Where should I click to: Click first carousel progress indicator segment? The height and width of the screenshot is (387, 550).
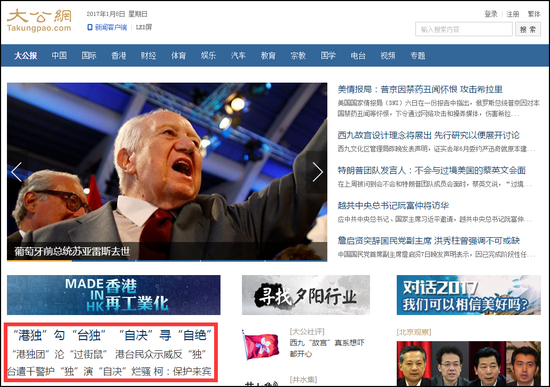pos(39,261)
